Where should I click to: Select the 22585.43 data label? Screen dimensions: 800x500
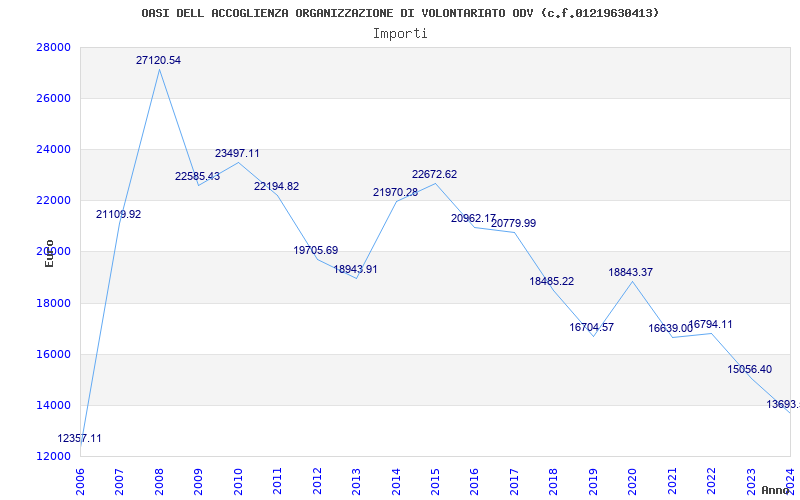tap(197, 177)
